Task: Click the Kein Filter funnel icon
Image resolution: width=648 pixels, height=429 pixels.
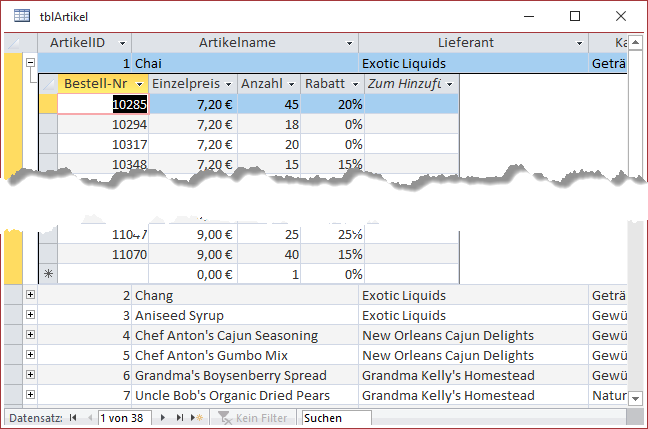Action: tap(225, 418)
